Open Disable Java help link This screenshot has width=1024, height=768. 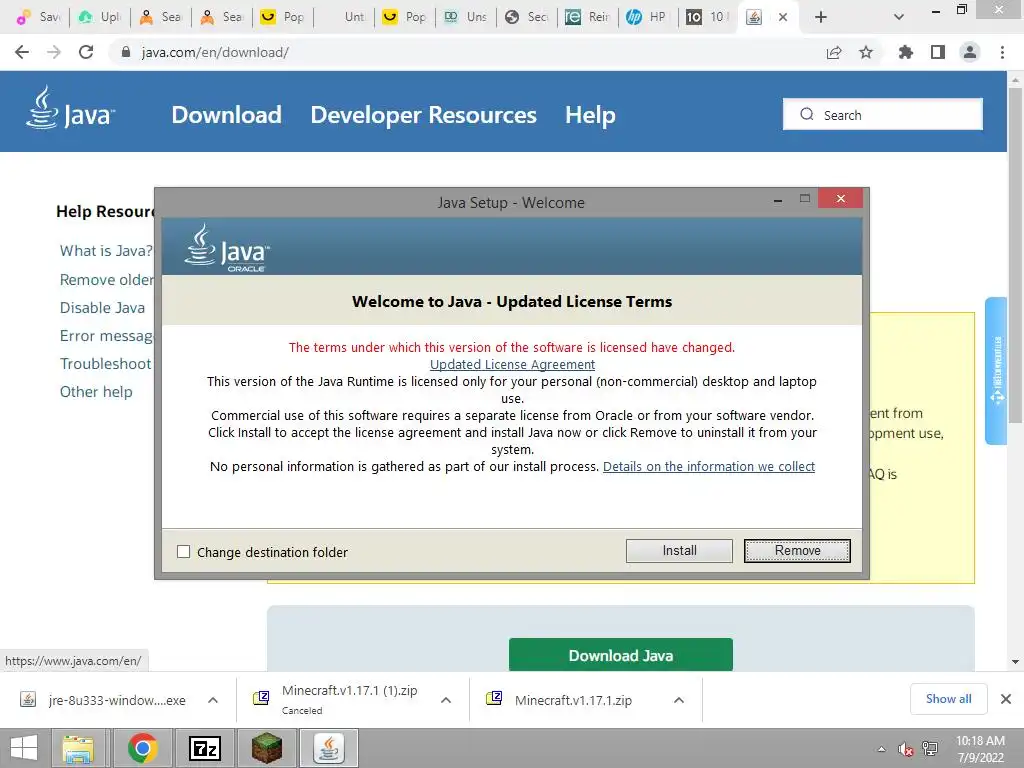tap(103, 308)
